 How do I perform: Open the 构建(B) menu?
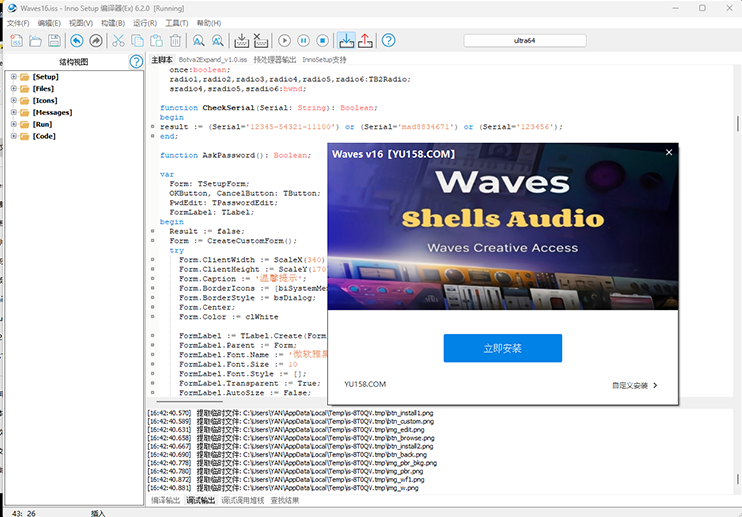click(113, 22)
